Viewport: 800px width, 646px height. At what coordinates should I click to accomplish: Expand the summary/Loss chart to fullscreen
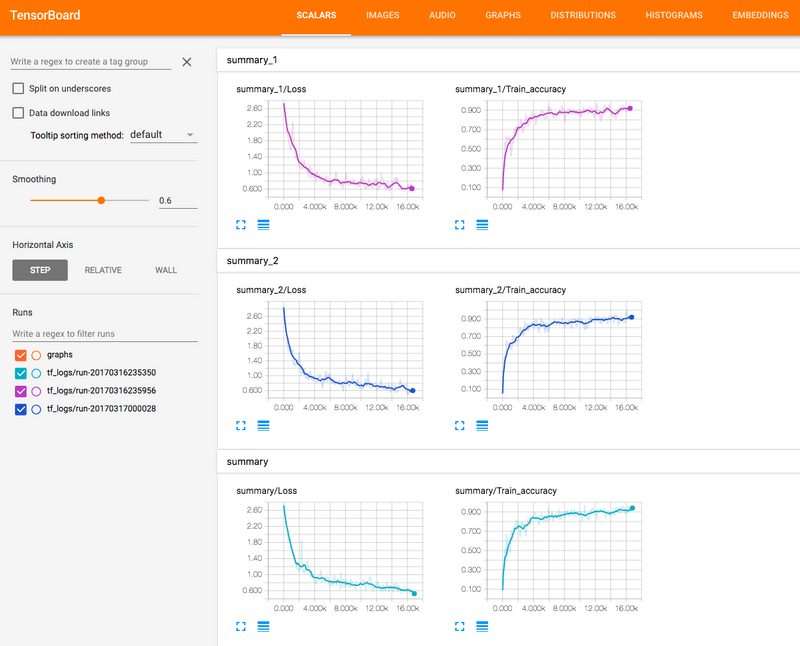pos(240,626)
